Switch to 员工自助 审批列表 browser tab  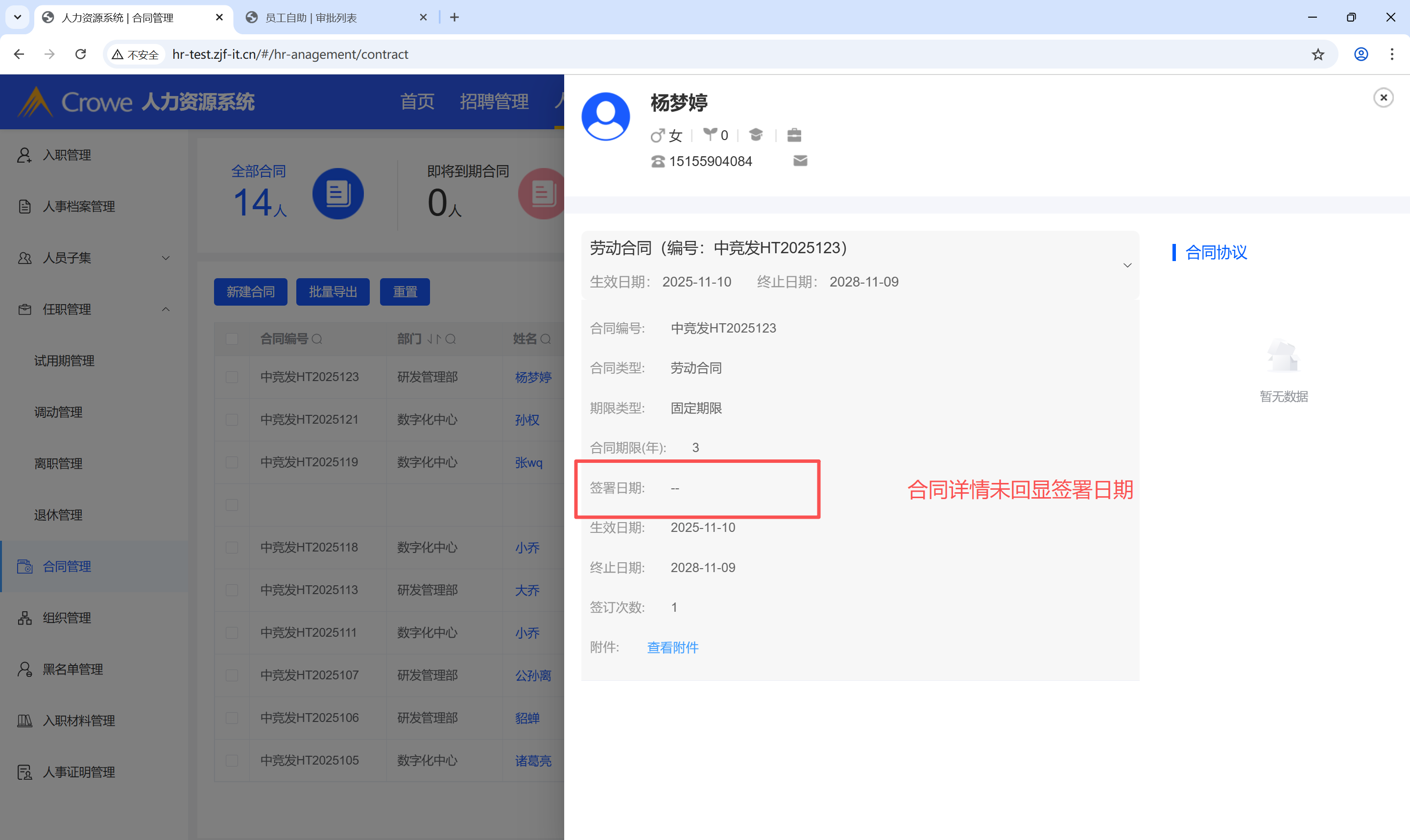click(310, 18)
